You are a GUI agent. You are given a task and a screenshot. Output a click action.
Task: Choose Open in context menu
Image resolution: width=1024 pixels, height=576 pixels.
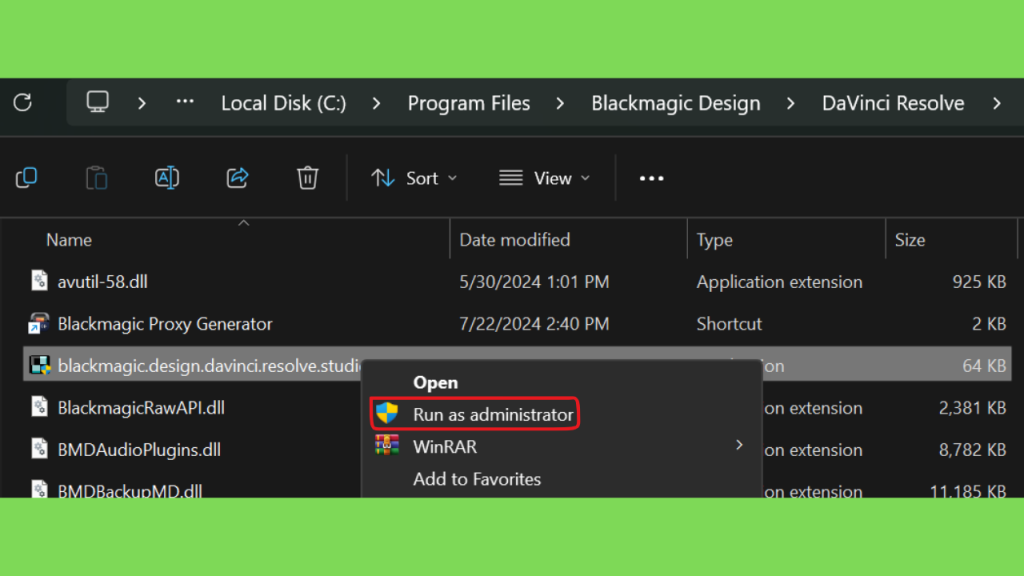coord(435,383)
